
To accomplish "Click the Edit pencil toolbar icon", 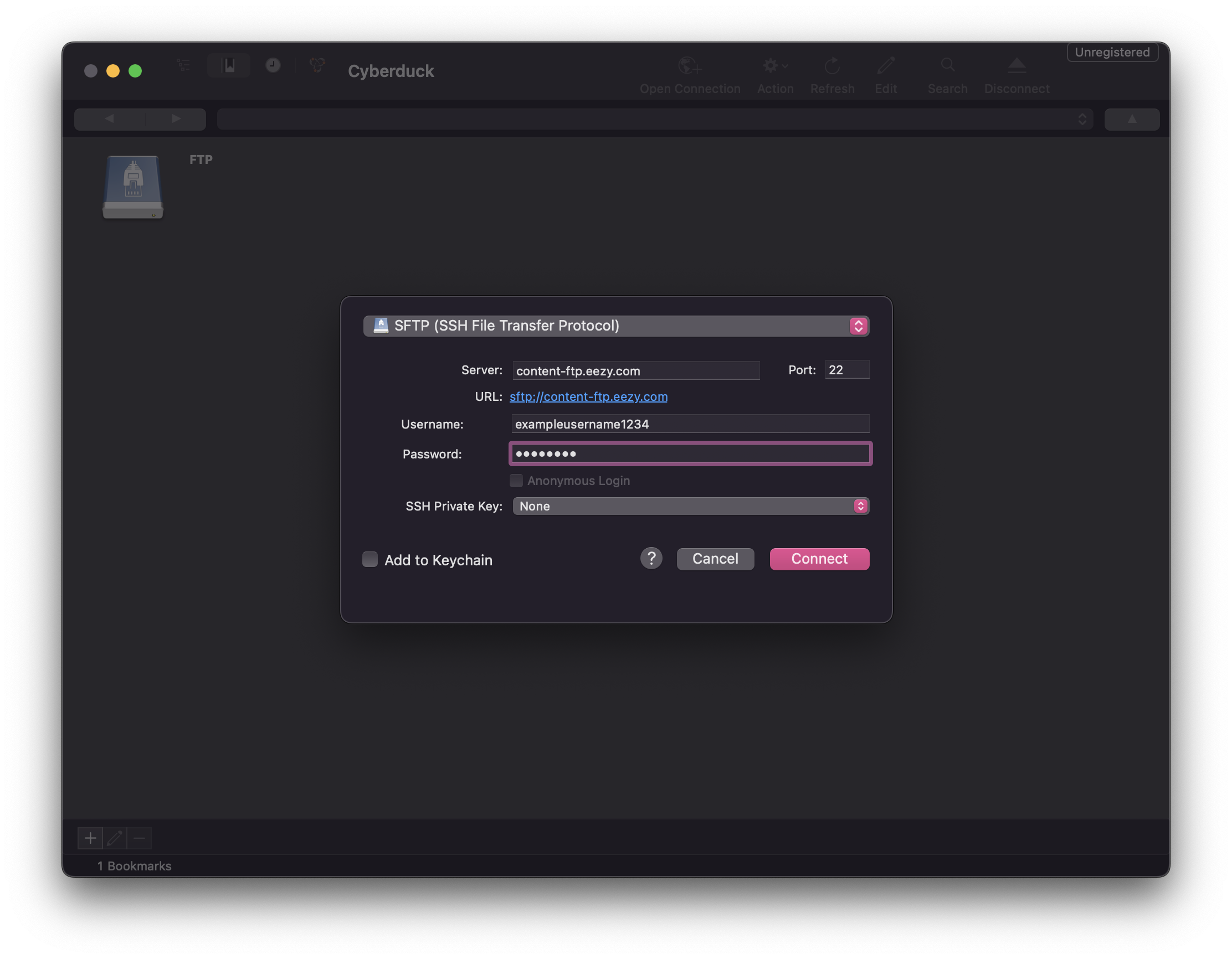I will pos(886,66).
